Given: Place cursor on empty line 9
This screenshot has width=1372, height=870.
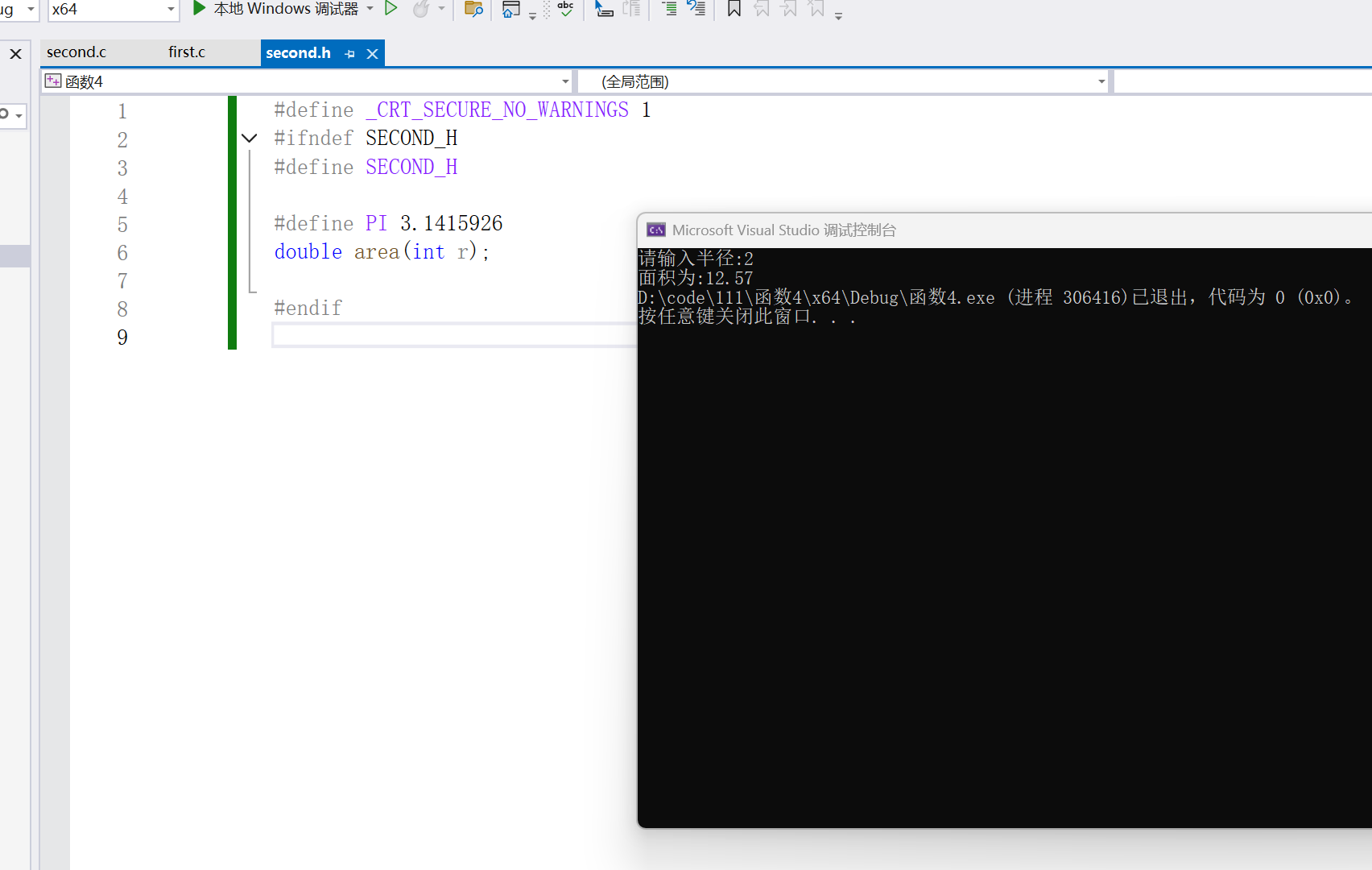Looking at the screenshot, I should pyautogui.click(x=455, y=336).
